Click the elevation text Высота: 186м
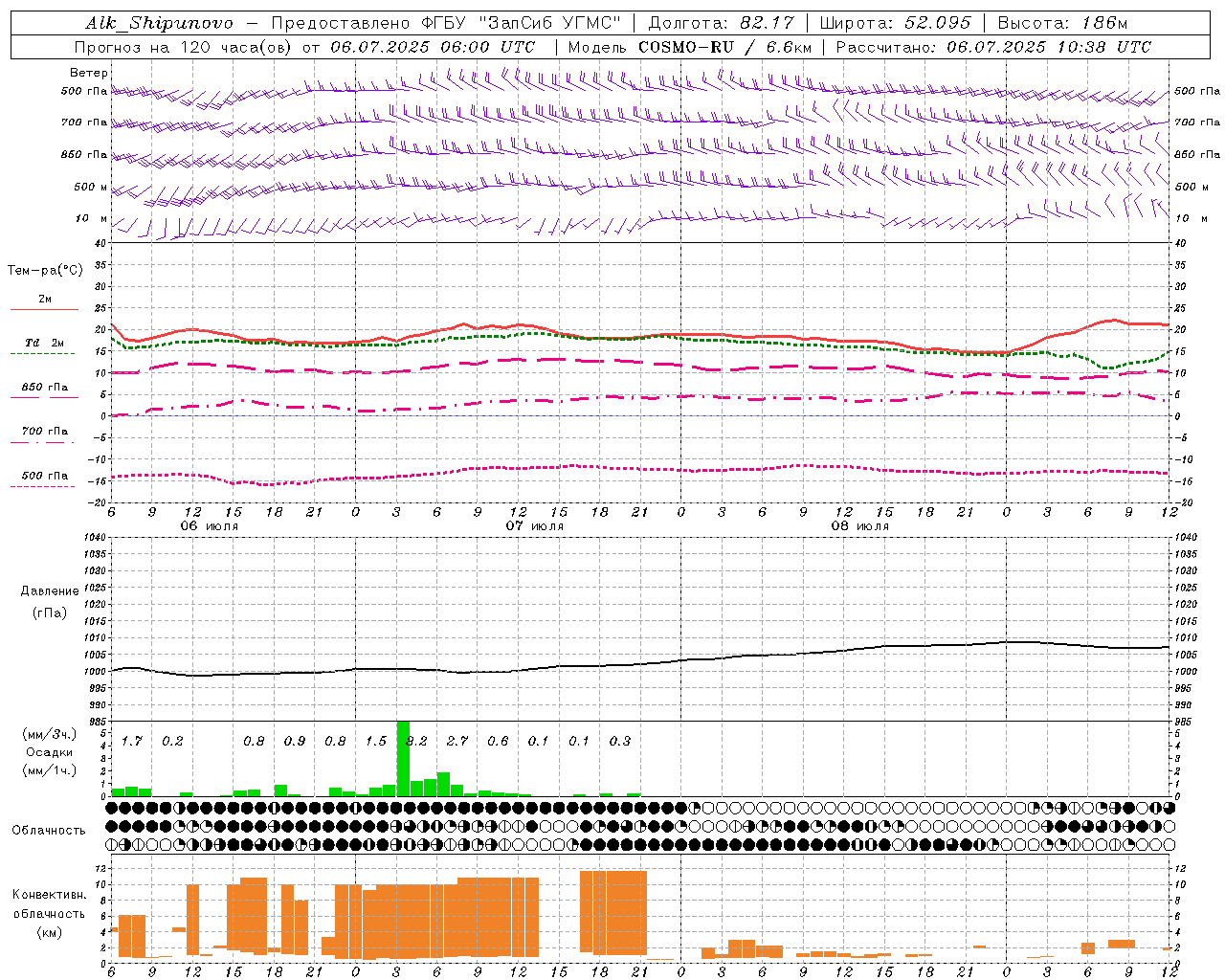 (1063, 23)
